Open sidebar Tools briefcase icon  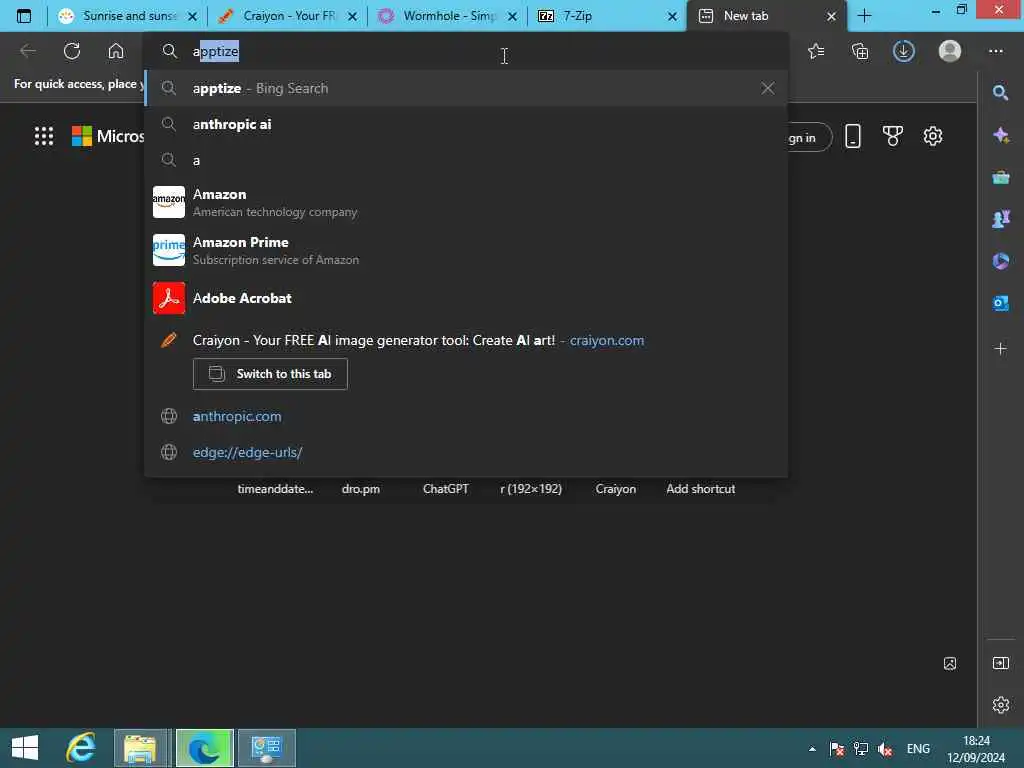click(x=1000, y=177)
